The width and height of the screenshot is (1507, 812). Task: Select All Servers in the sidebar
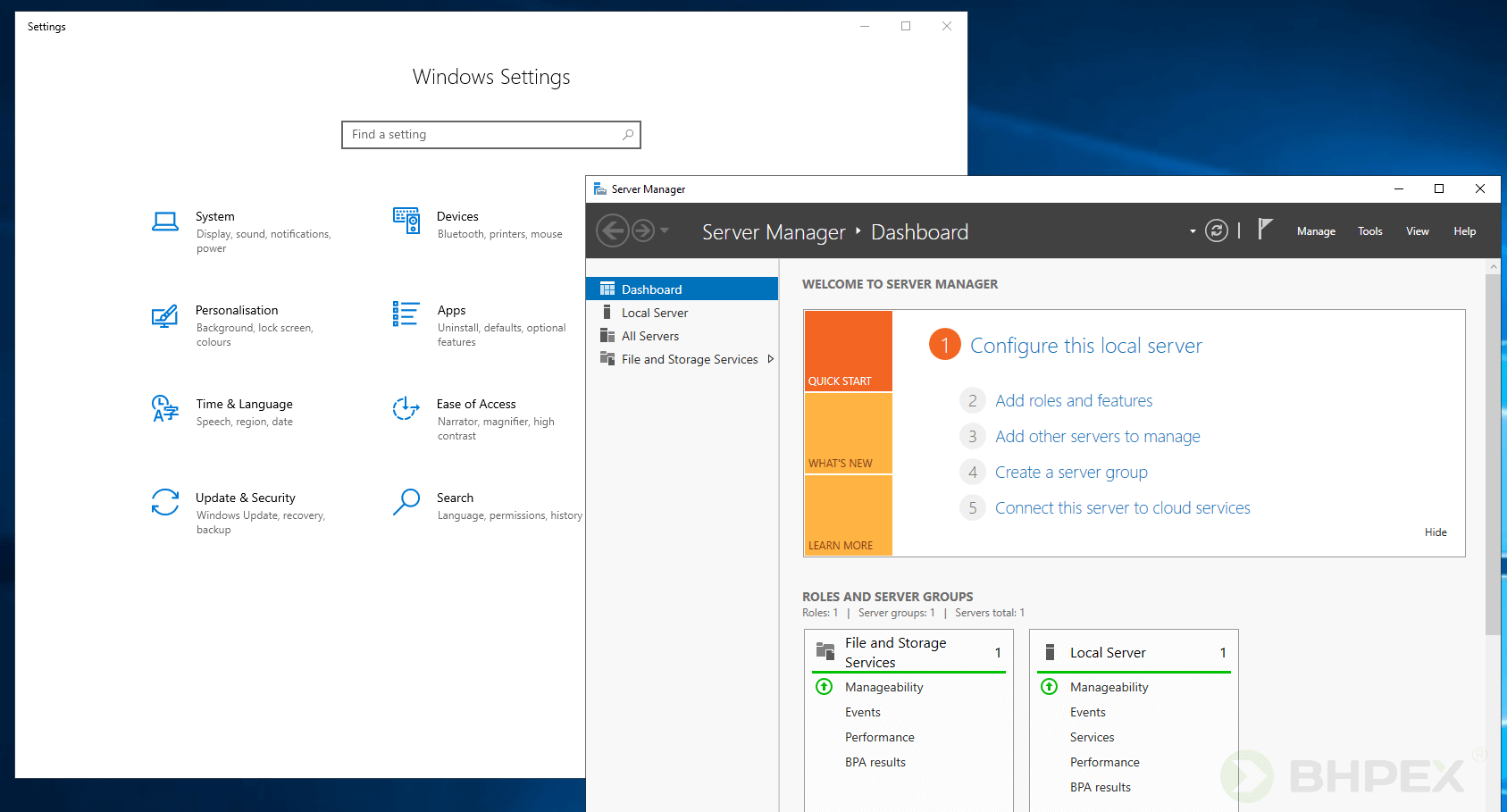pos(682,336)
